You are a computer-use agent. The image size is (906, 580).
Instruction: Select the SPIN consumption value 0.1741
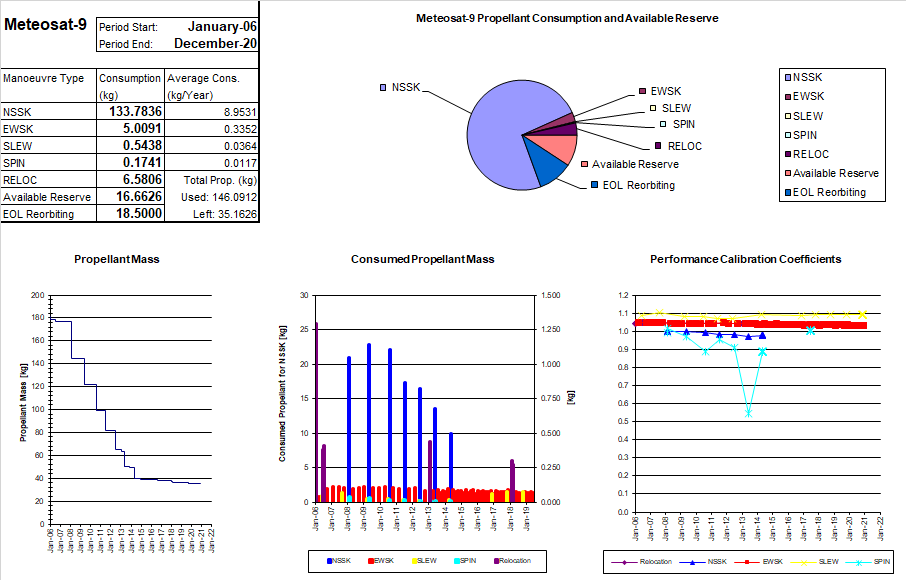tap(142, 162)
